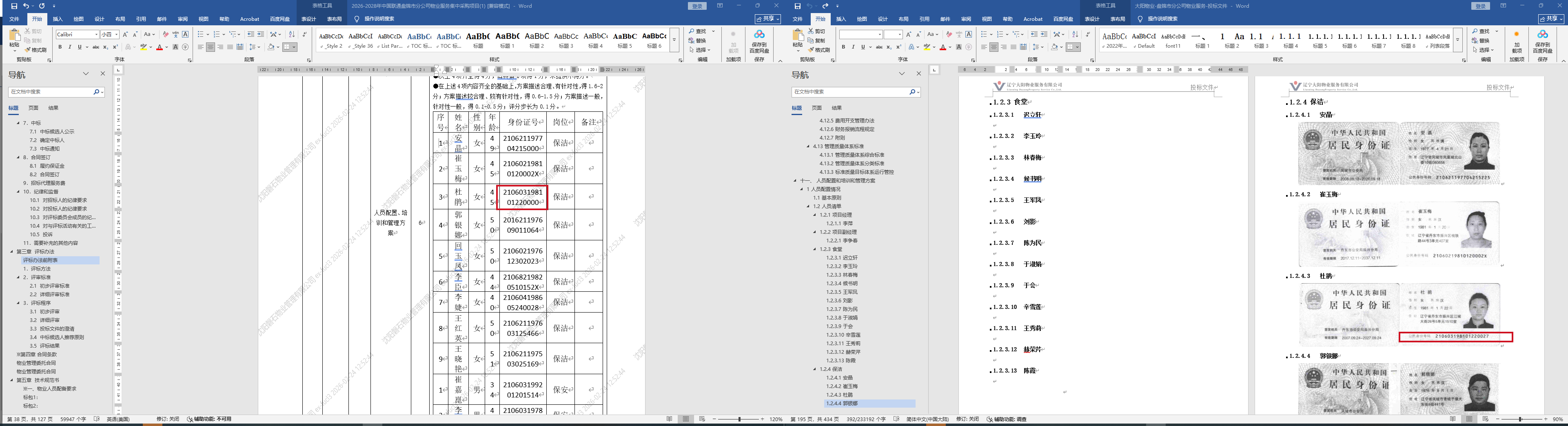Save the right Word document via Quick Access
The height and width of the screenshot is (426, 1568).
tap(797, 6)
